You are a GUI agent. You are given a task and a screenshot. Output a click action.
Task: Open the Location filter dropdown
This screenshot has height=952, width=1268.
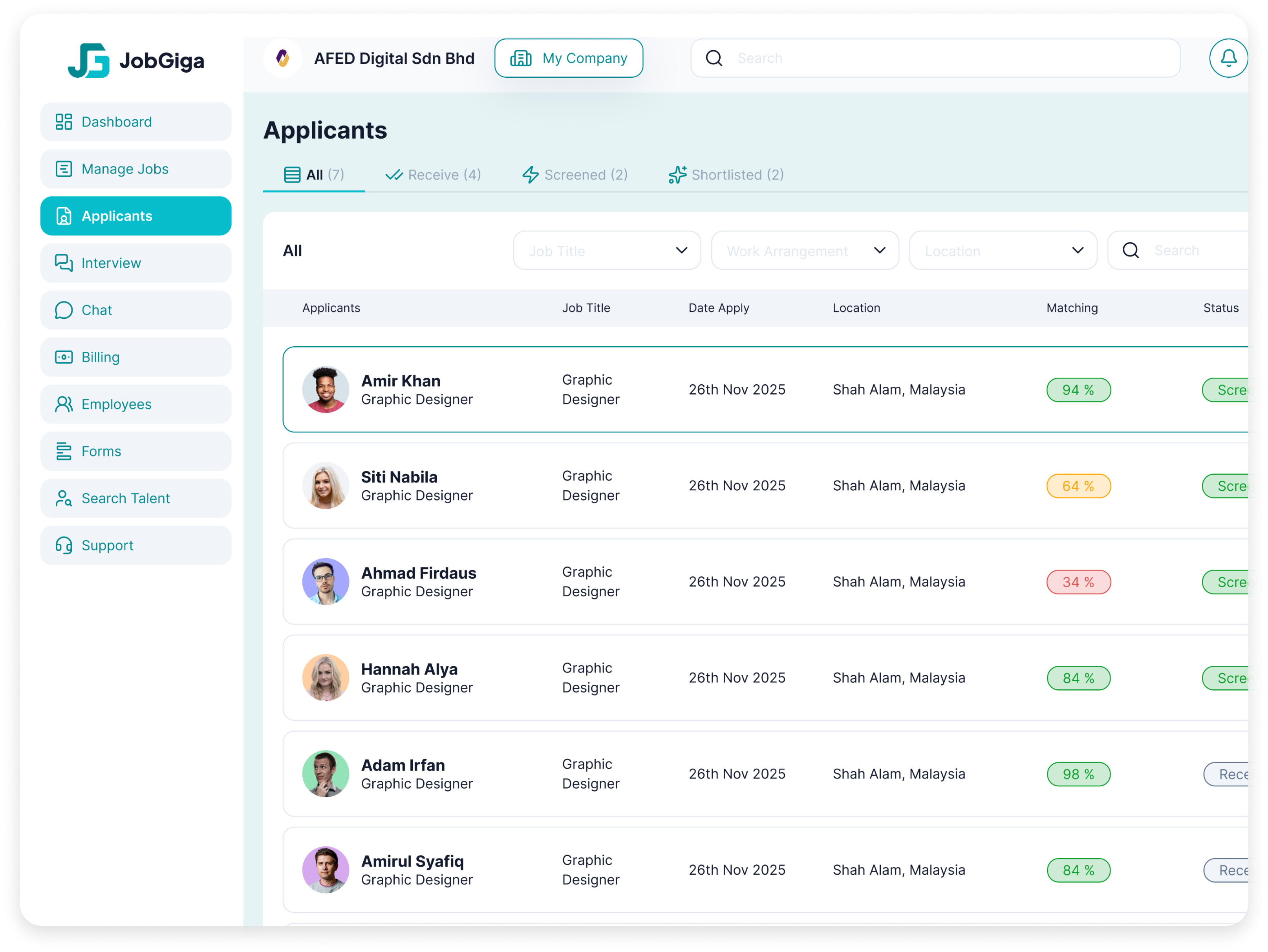[x=1003, y=250]
